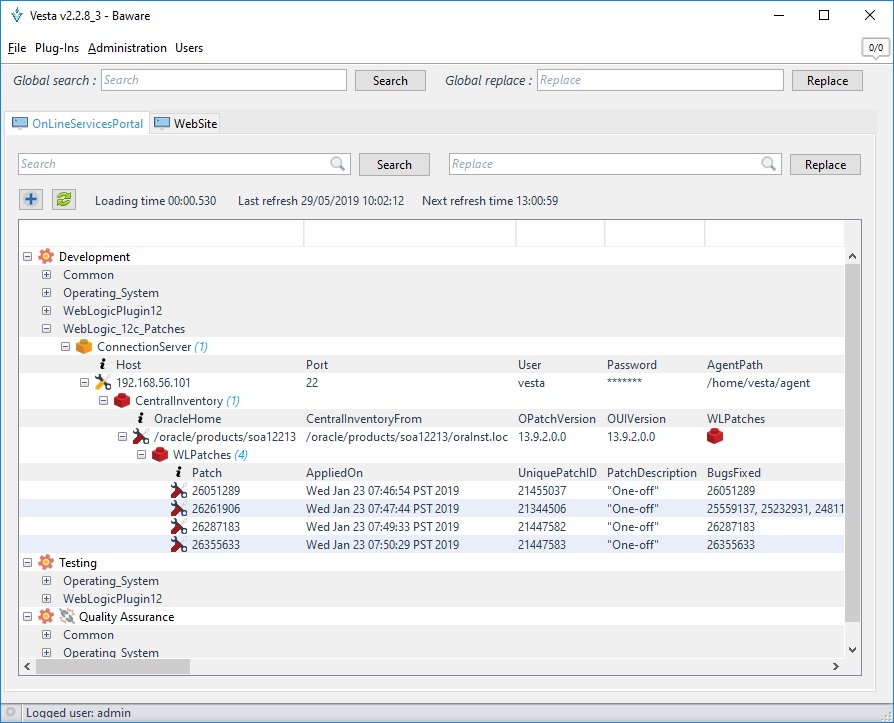Focus the Global replace input field
This screenshot has width=894, height=723.
point(660,80)
